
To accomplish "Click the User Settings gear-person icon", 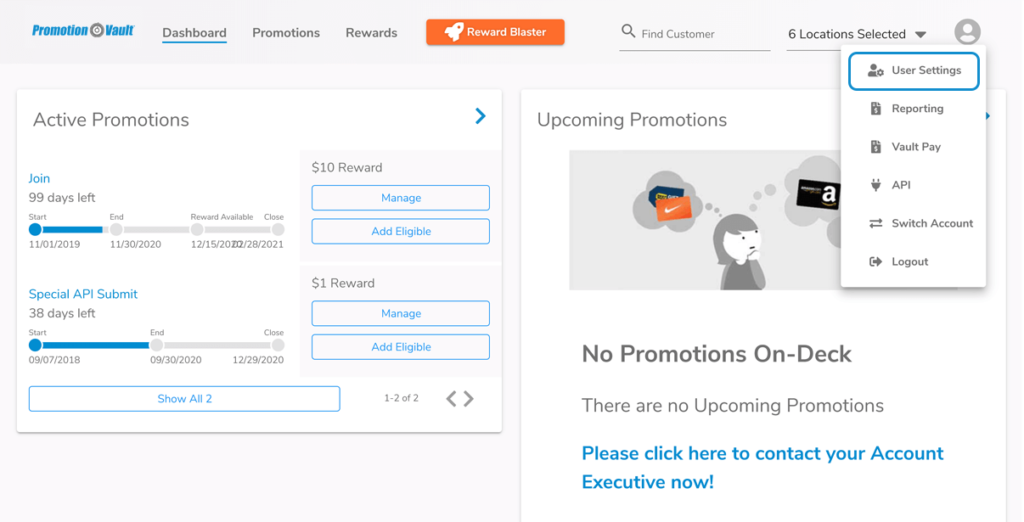I will tap(876, 71).
